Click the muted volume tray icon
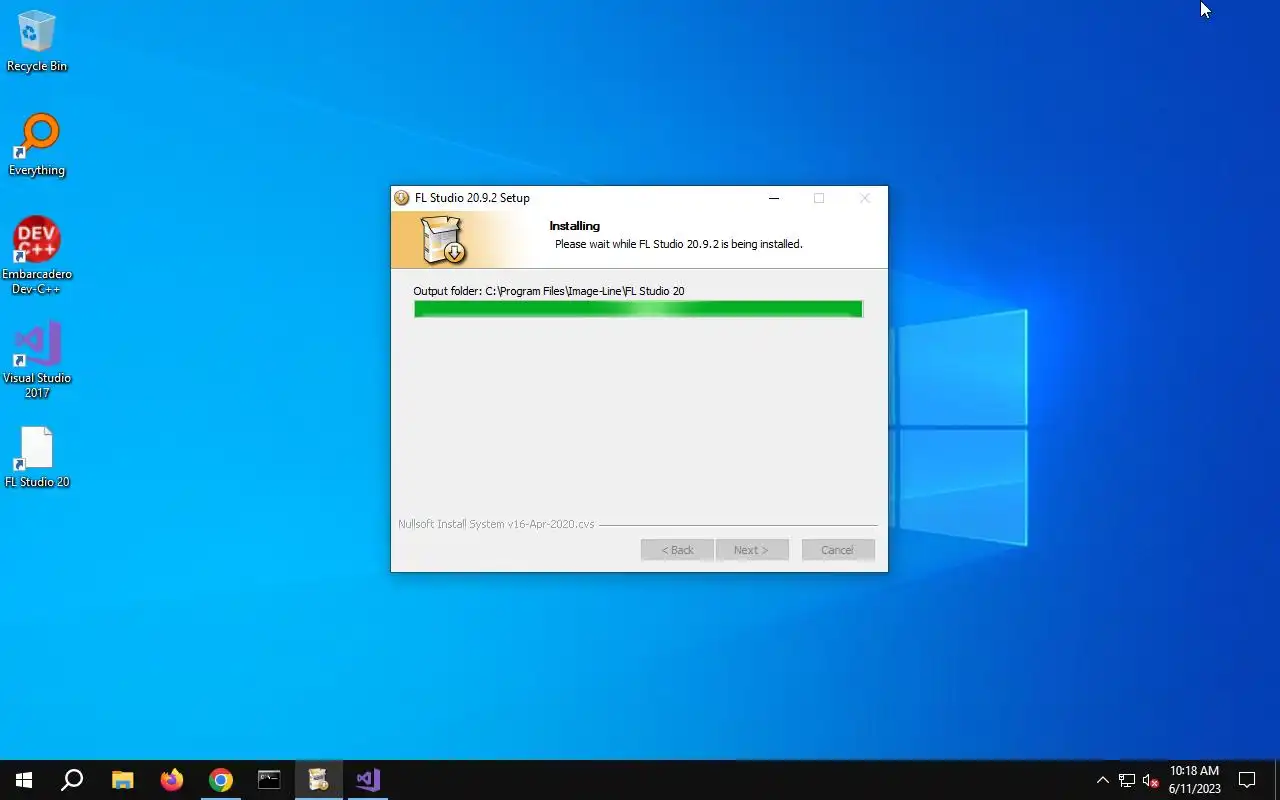 [x=1151, y=780]
